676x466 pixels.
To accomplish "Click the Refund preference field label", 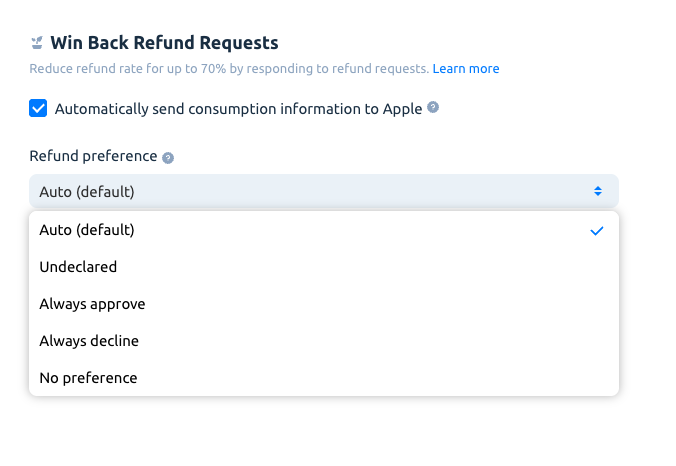I will point(93,156).
